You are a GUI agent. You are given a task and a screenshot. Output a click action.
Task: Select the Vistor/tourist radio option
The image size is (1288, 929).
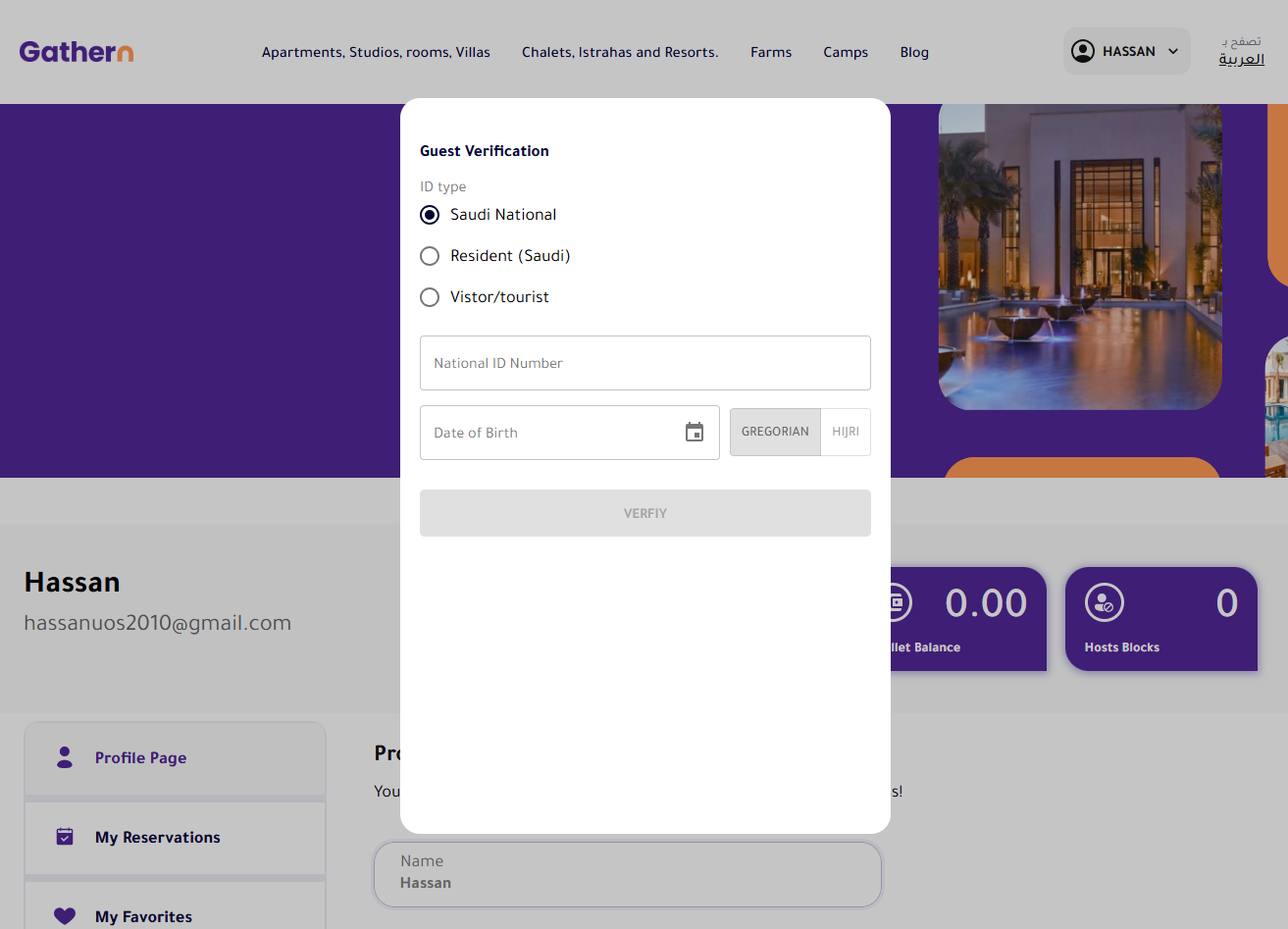[430, 297]
